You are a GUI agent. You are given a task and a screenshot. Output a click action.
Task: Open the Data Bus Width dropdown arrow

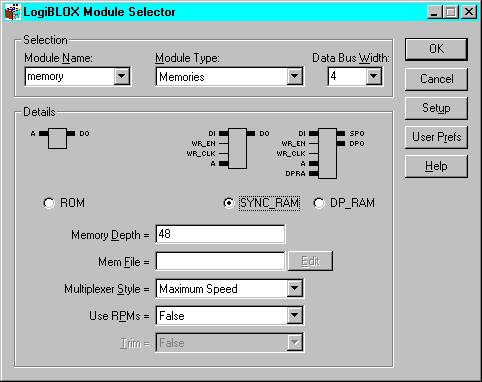point(374,76)
